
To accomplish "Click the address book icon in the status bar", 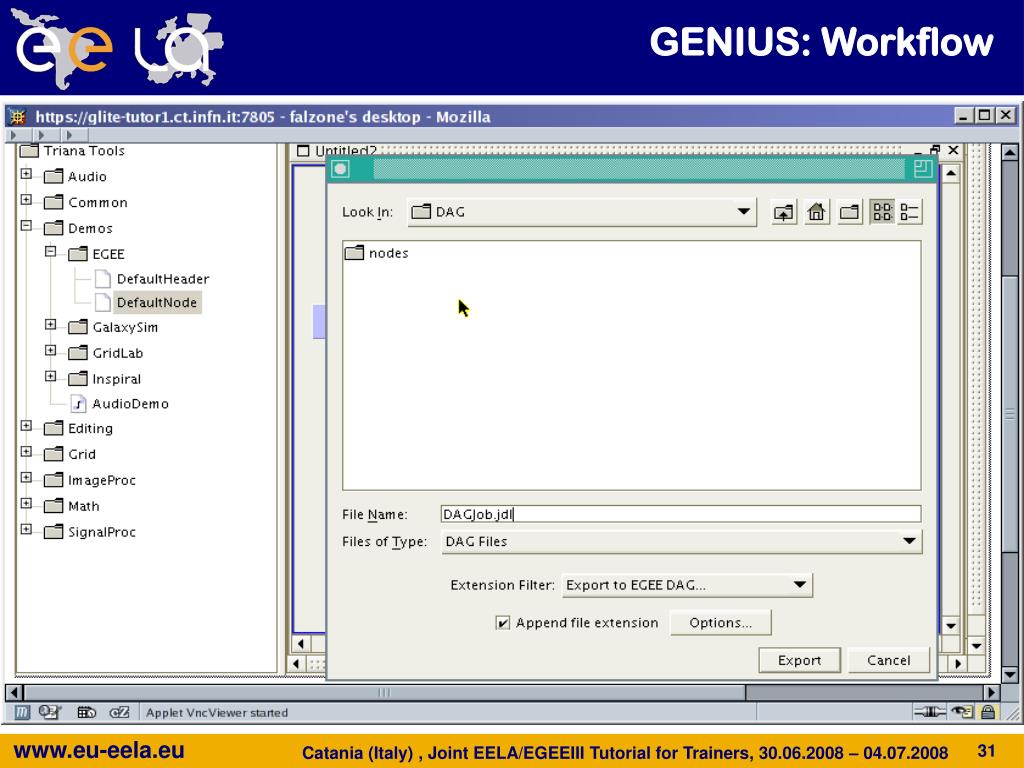I will (x=119, y=712).
